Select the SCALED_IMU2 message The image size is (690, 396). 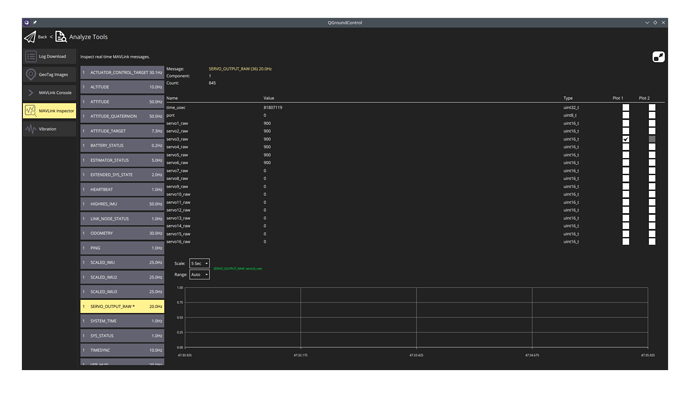coord(122,277)
